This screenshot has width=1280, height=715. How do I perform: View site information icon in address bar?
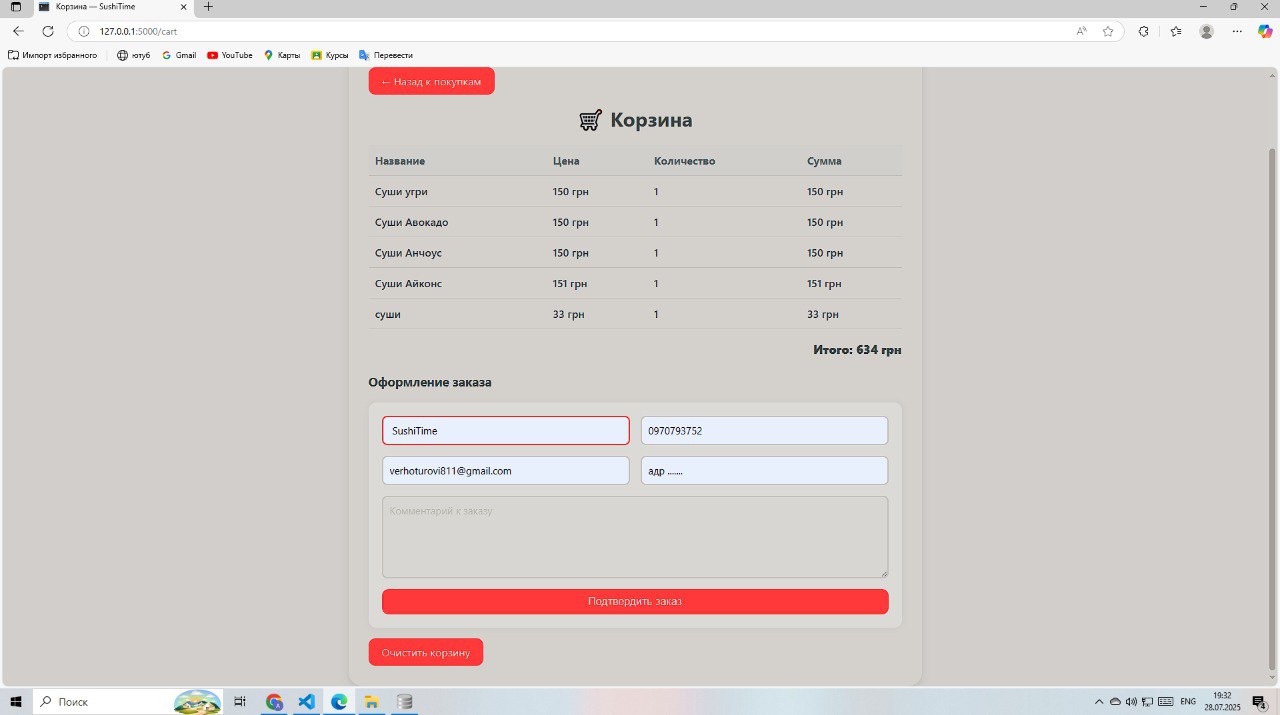click(x=84, y=31)
